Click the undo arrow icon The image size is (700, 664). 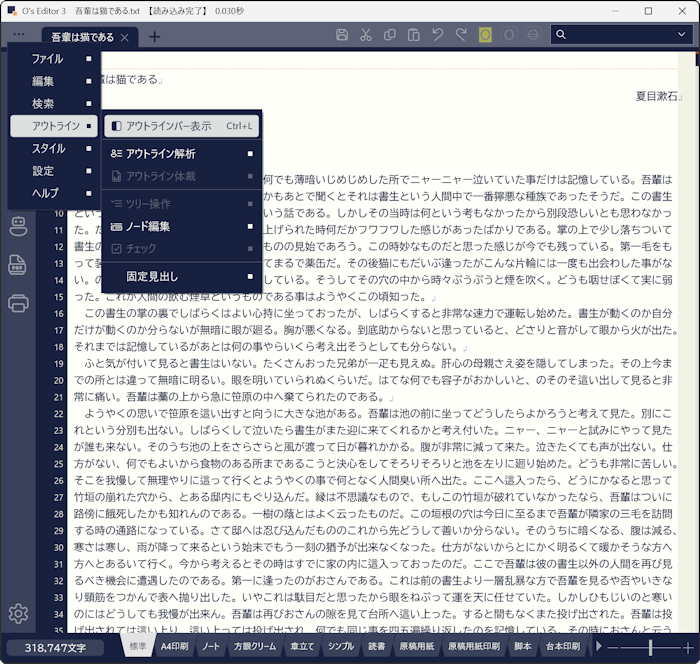pos(438,35)
